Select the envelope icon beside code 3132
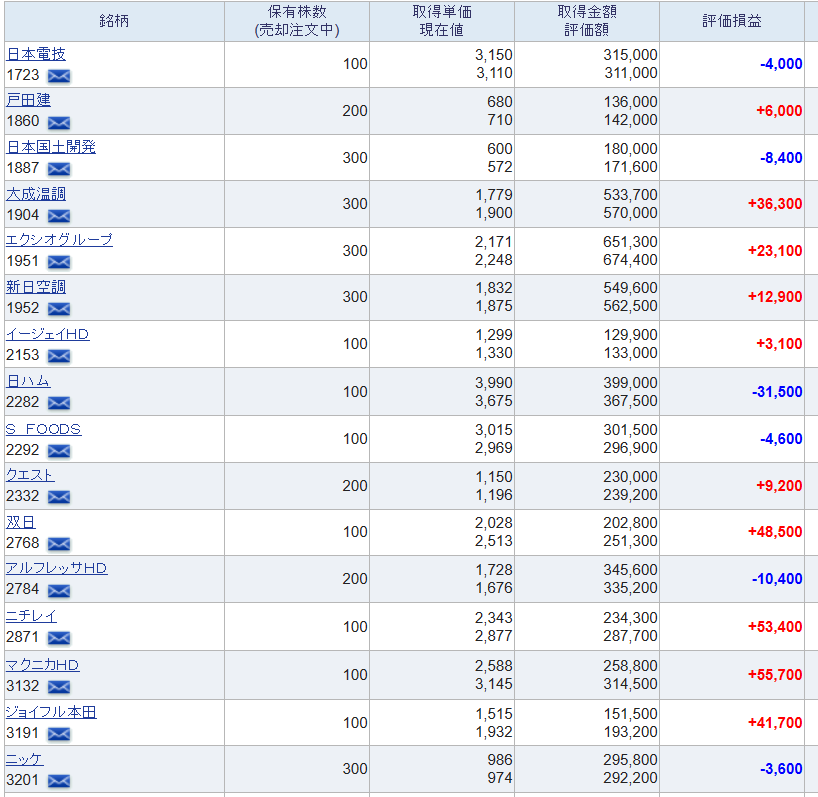 click(59, 686)
